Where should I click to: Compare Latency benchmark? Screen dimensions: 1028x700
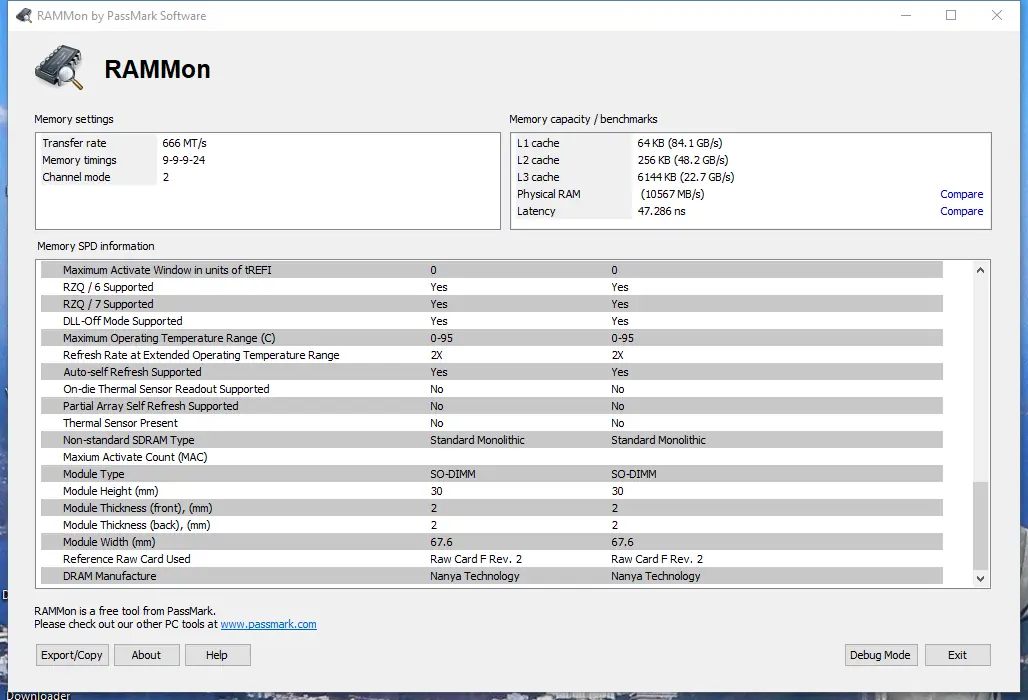tap(961, 211)
